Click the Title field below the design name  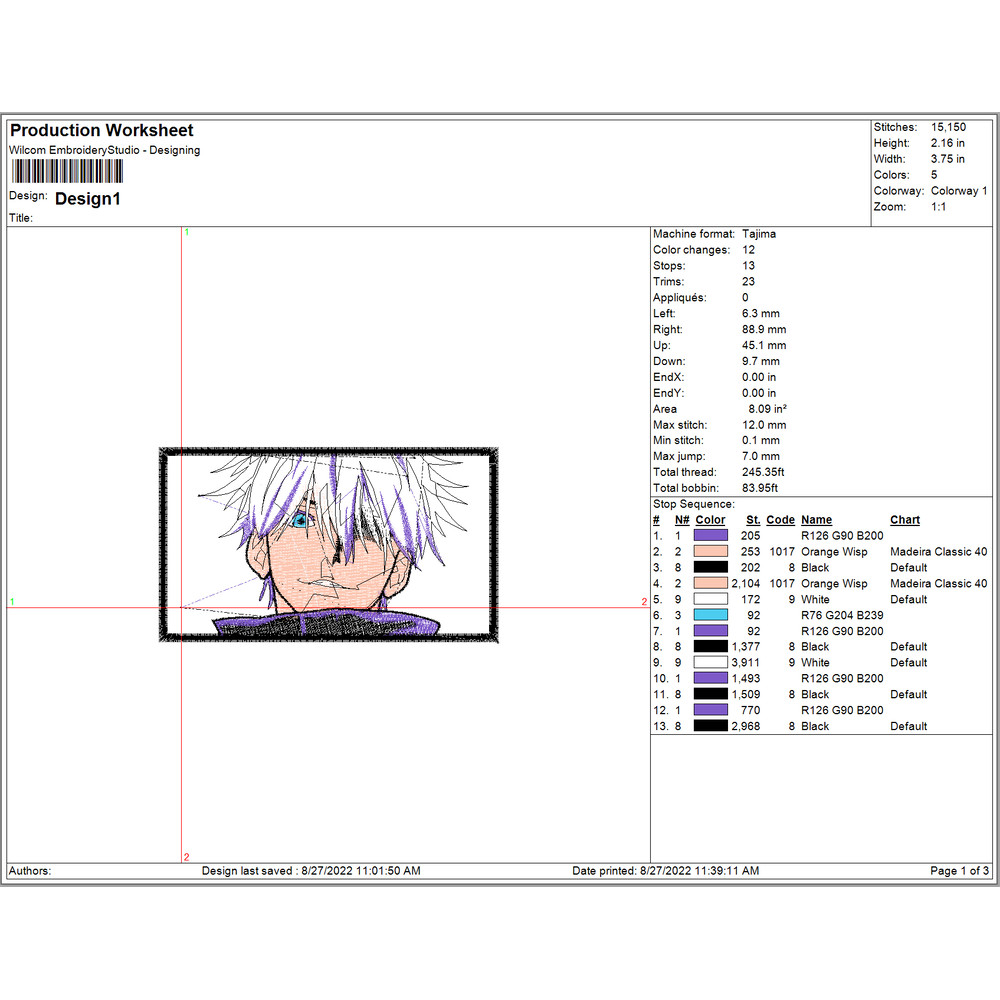pyautogui.click(x=22, y=218)
